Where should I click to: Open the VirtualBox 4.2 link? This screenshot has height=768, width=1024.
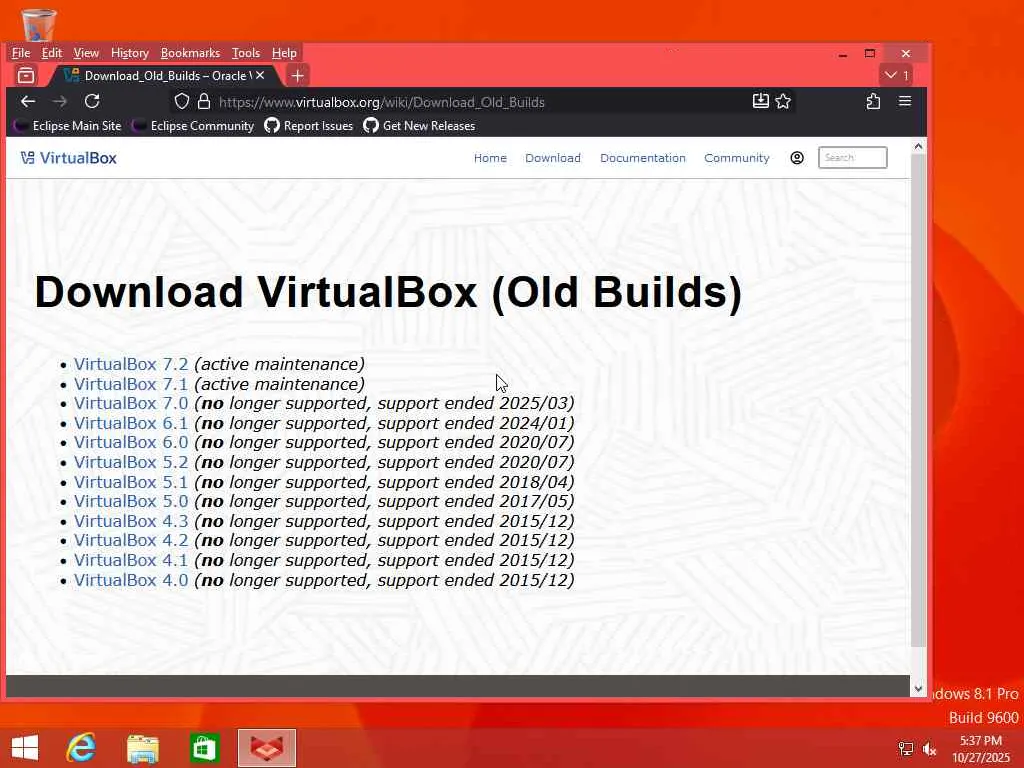131,541
